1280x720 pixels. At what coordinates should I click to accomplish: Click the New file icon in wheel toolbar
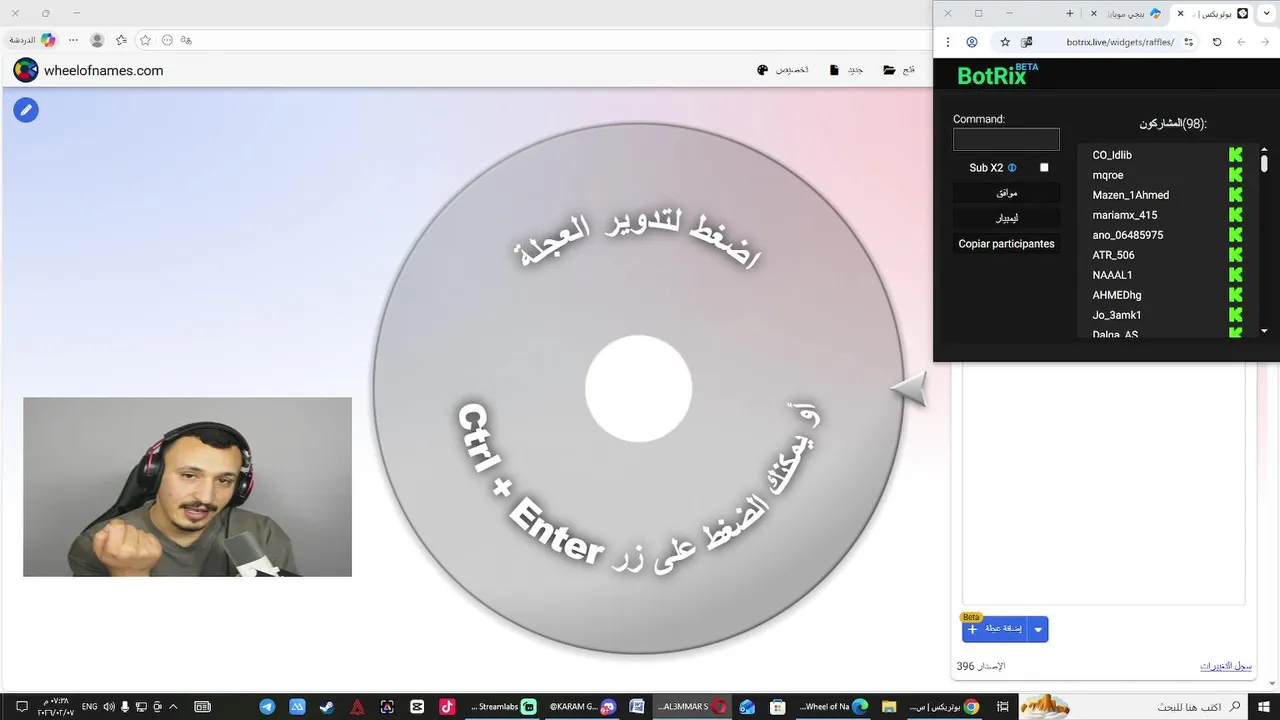pyautogui.click(x=834, y=70)
